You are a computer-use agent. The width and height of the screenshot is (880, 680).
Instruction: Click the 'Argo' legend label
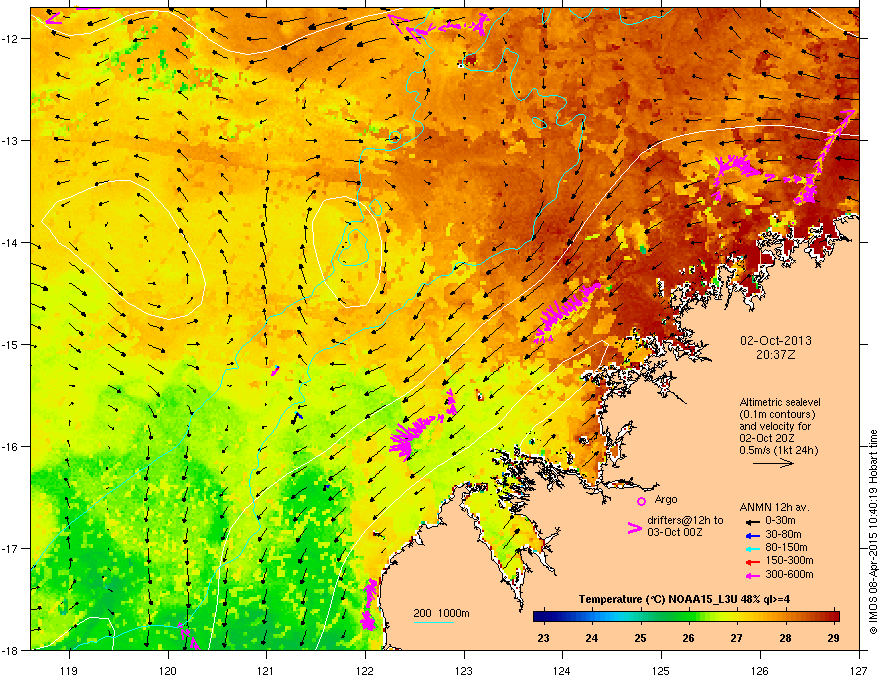(666, 499)
